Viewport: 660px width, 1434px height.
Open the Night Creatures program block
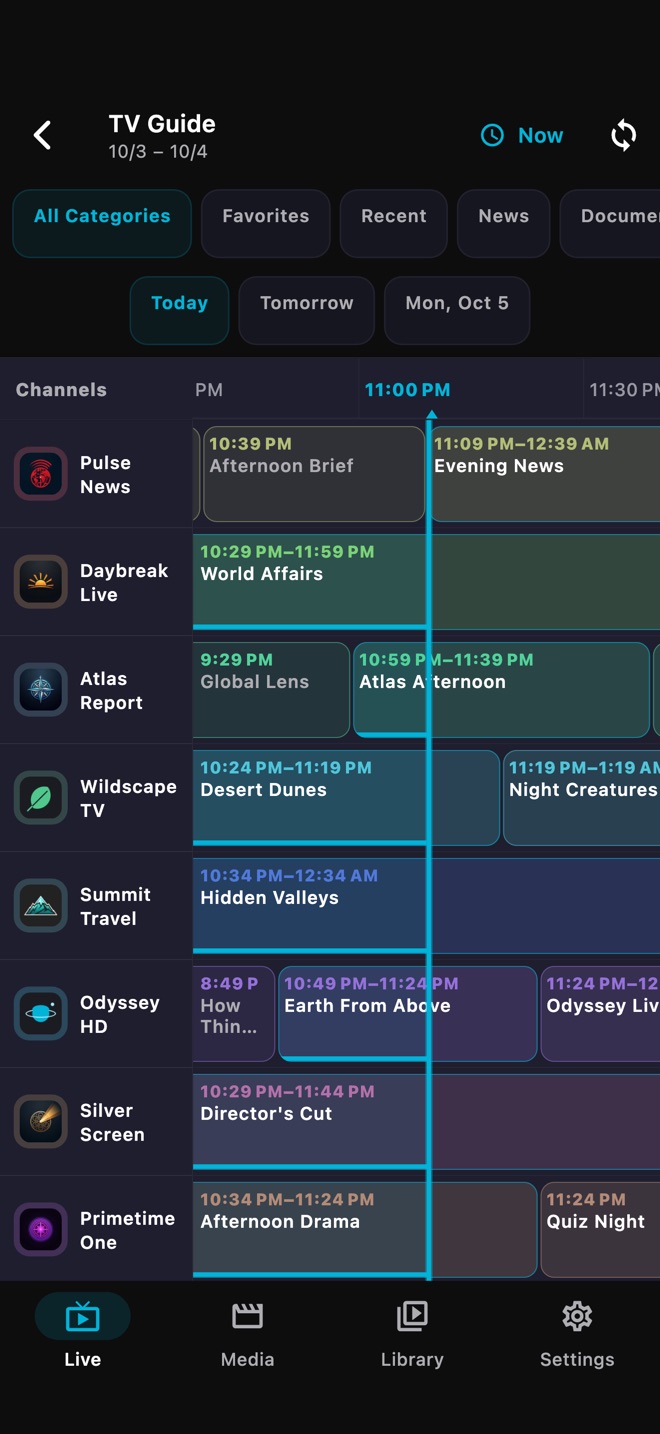tap(582, 798)
